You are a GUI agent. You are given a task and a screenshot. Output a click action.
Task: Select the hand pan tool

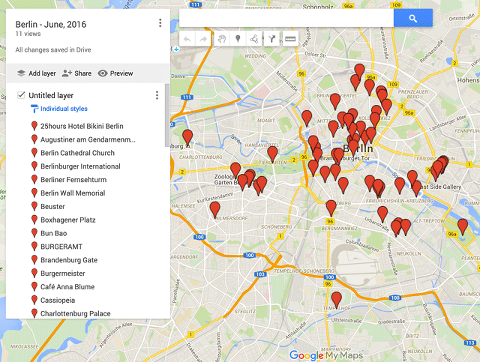[x=222, y=39]
